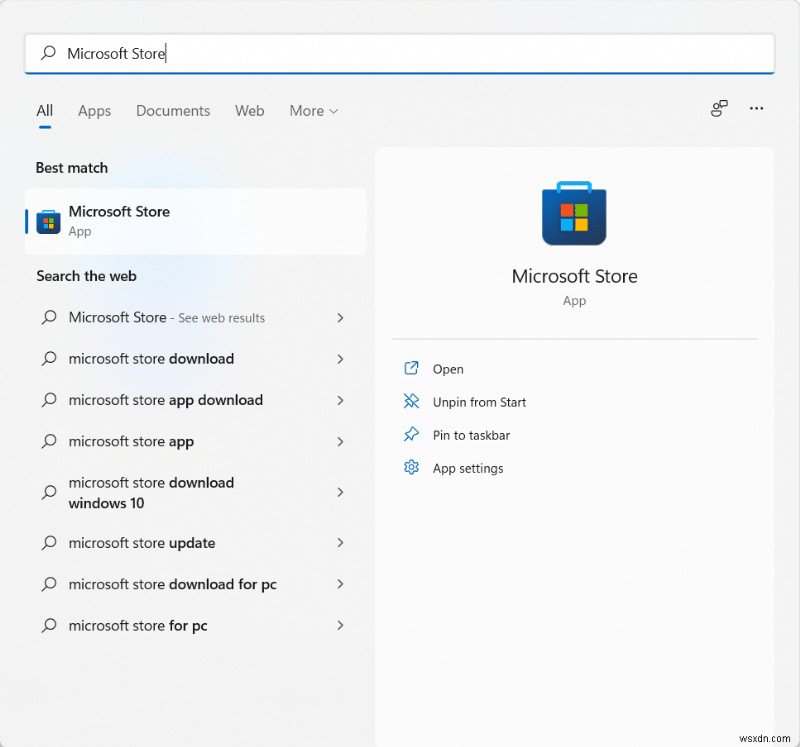The width and height of the screenshot is (800, 747).
Task: Open App settings via the gear icon
Action: 411,468
